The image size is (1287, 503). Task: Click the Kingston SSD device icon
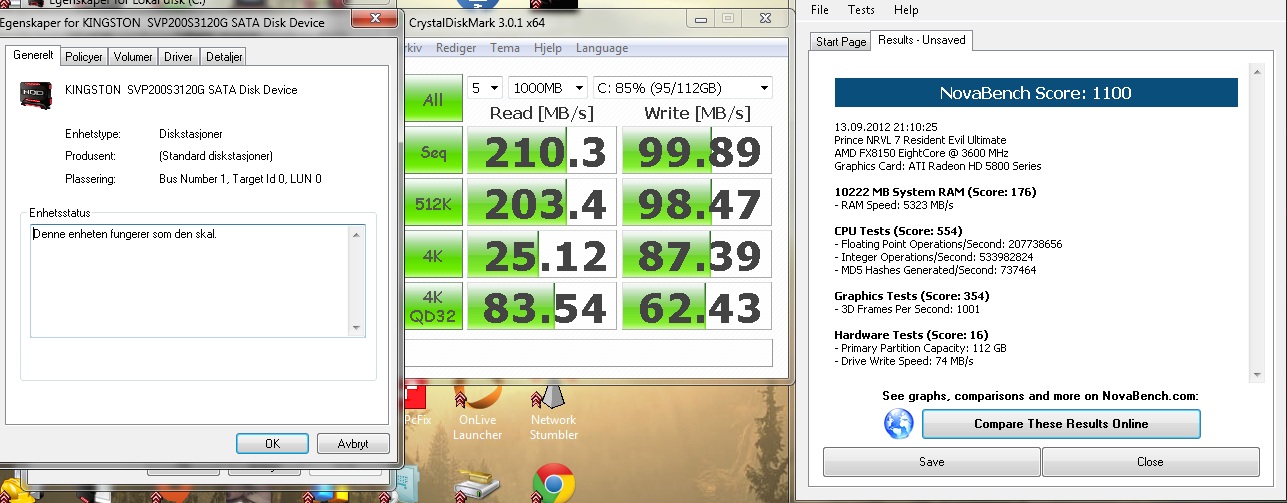(36, 95)
